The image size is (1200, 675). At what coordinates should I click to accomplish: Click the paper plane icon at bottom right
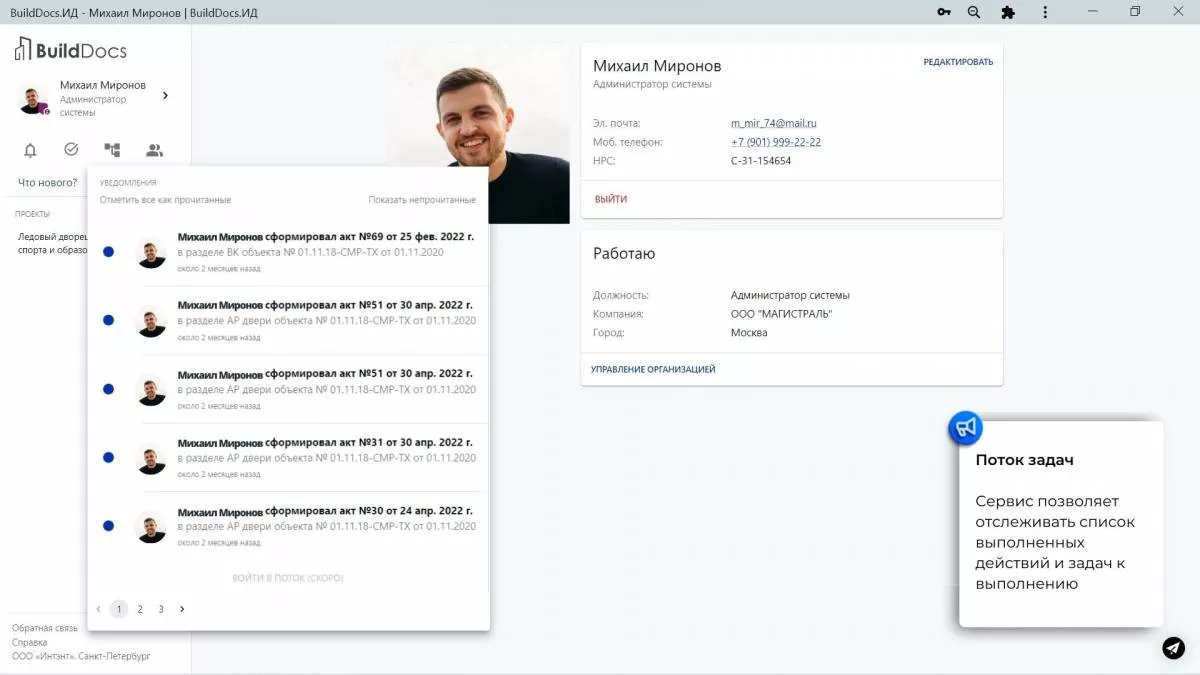1172,648
